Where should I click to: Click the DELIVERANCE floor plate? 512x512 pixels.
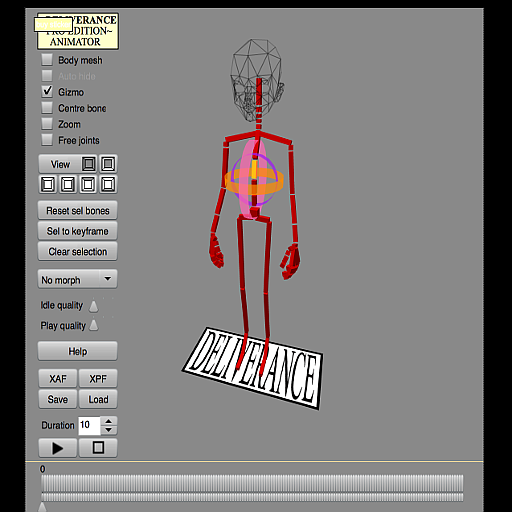point(253,368)
